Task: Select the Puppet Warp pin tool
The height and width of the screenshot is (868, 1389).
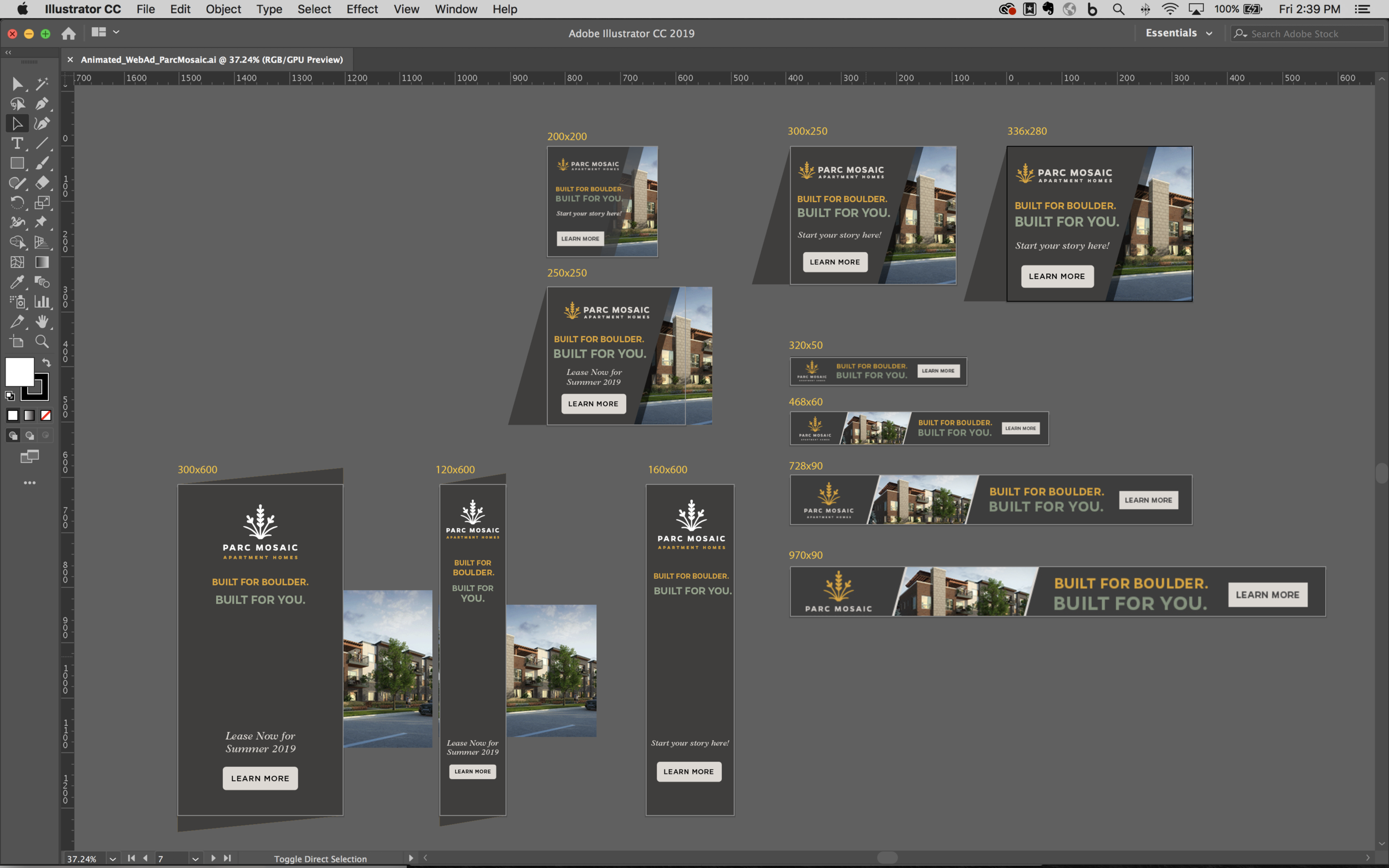Action: click(x=42, y=222)
